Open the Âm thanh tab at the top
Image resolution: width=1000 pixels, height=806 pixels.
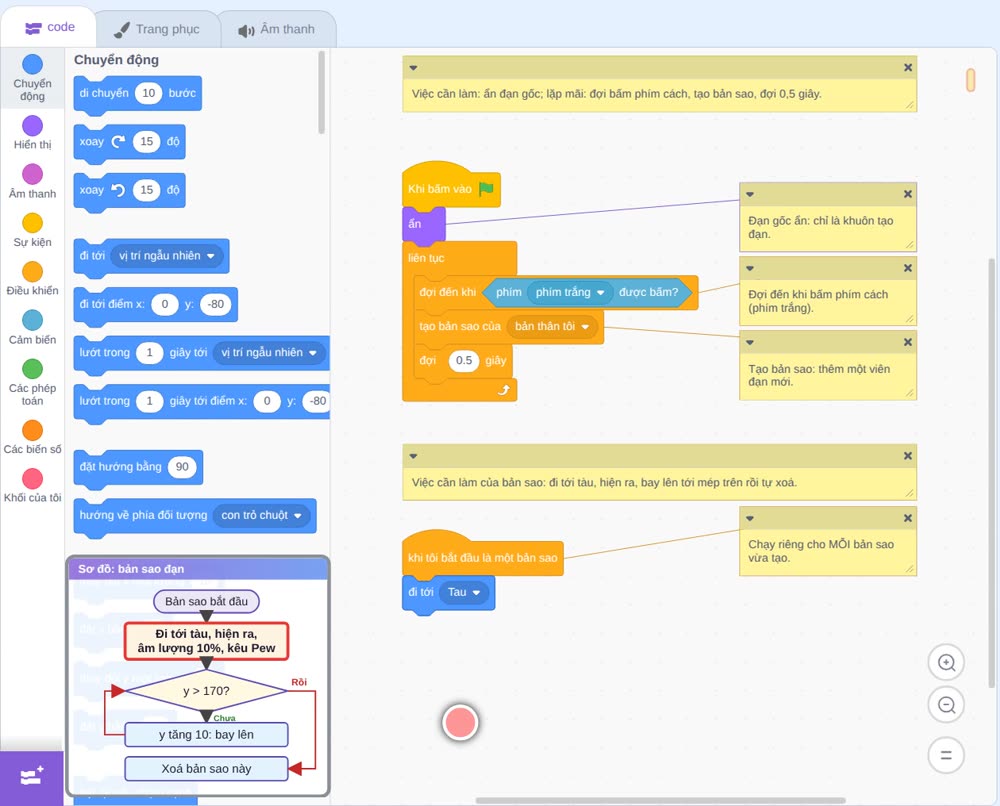tap(277, 29)
